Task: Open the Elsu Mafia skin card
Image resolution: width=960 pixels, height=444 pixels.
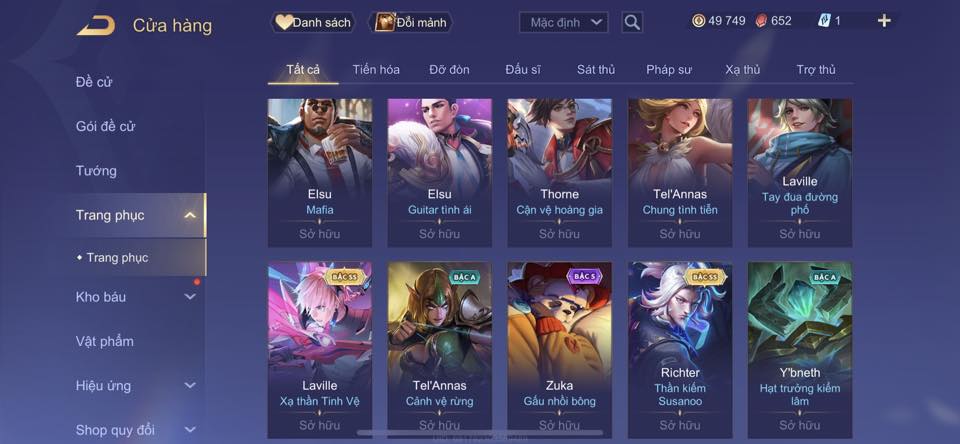Action: point(320,173)
